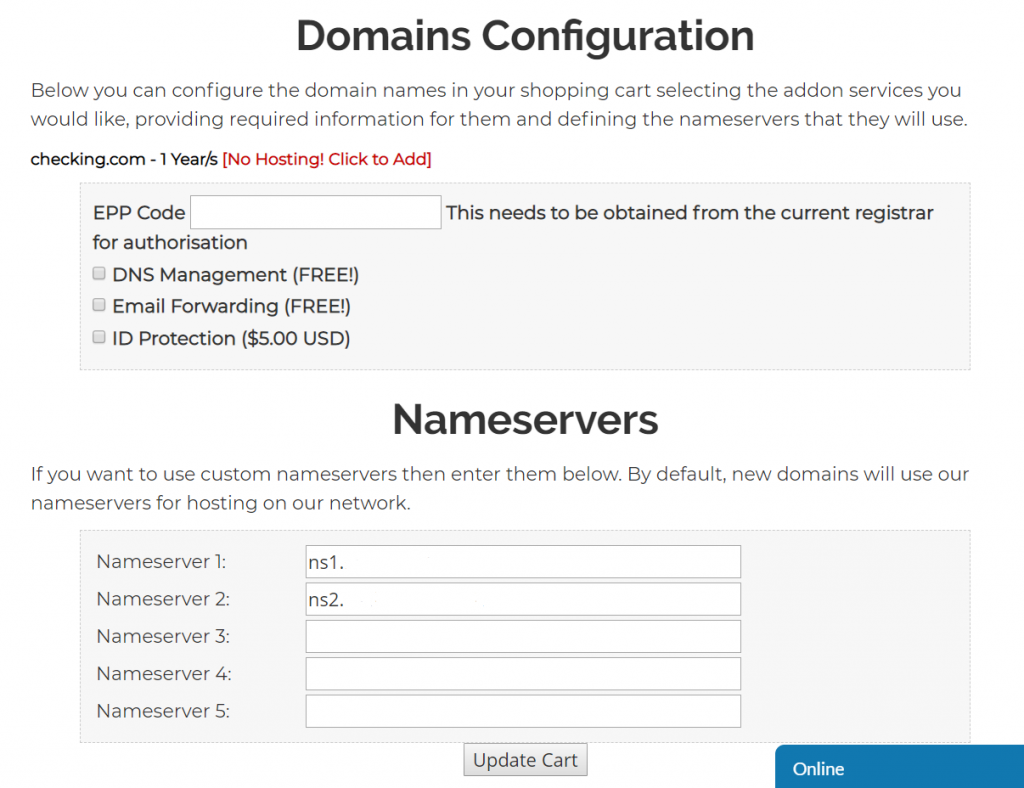Check ID Protection ($5.00 USD) option
The width and height of the screenshot is (1024, 788).
pos(99,337)
